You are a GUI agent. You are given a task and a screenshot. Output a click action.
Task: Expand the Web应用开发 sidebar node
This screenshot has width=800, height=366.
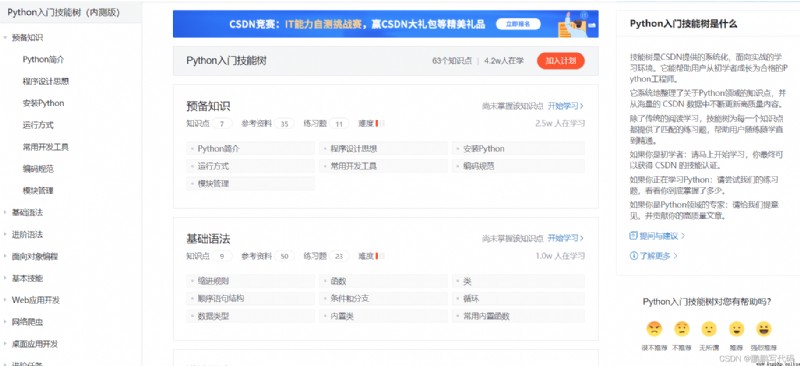(5, 300)
